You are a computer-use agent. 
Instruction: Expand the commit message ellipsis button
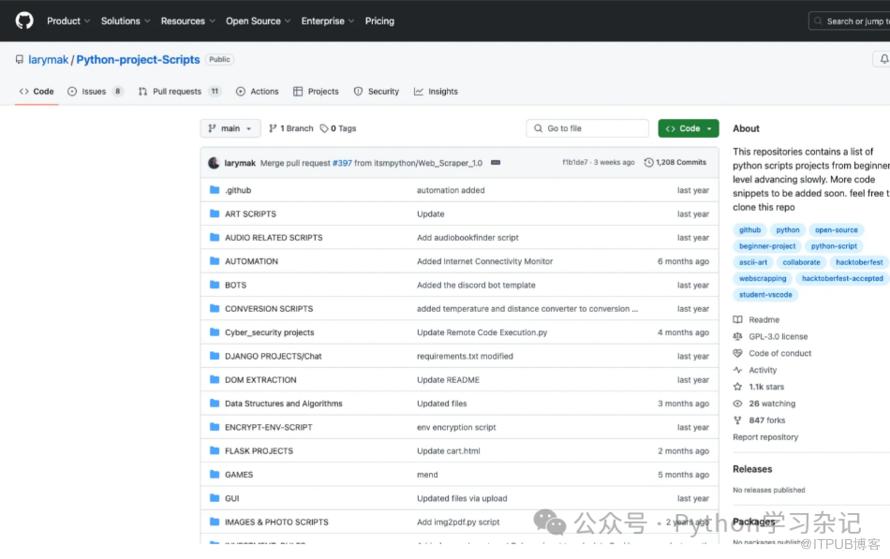click(495, 162)
